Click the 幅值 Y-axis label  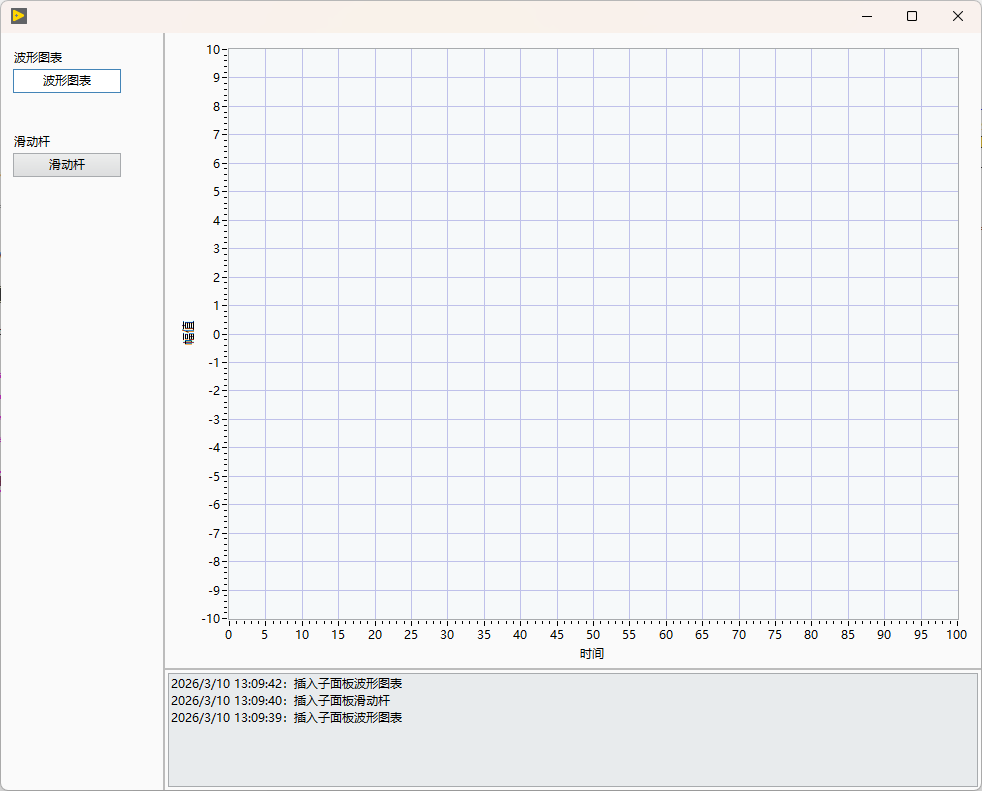click(189, 333)
